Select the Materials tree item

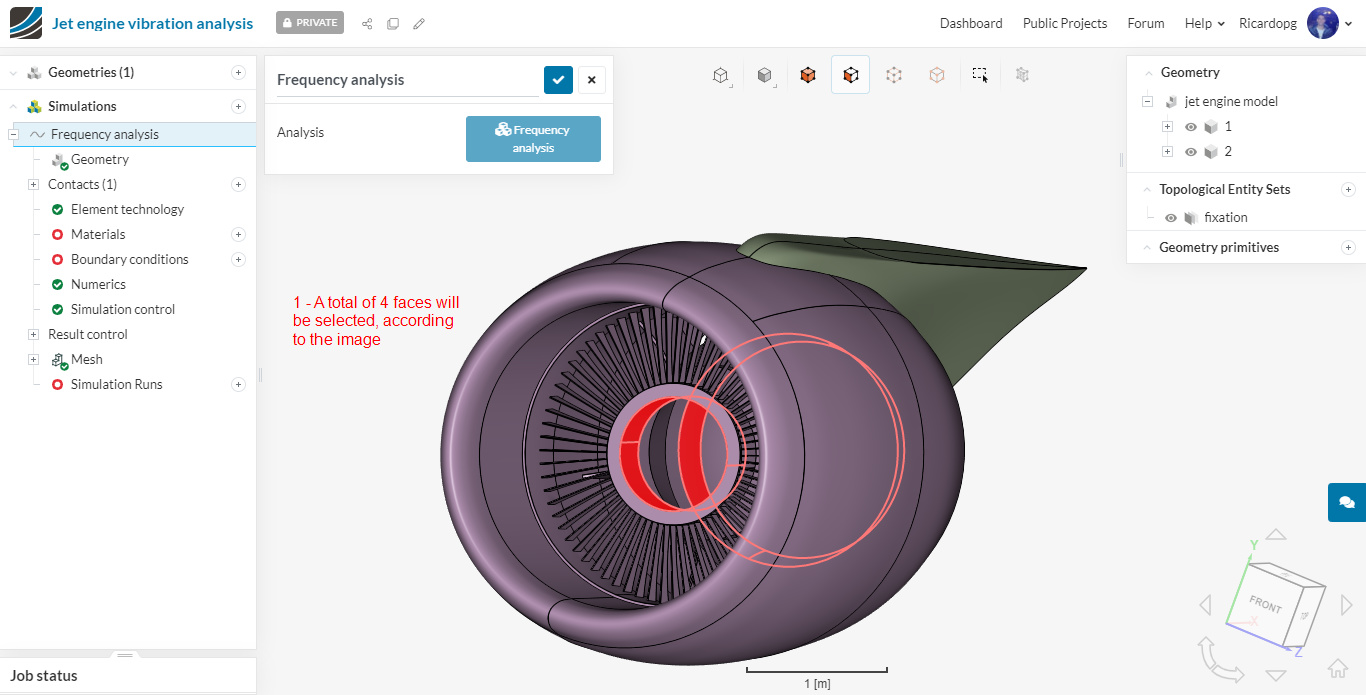tap(98, 234)
